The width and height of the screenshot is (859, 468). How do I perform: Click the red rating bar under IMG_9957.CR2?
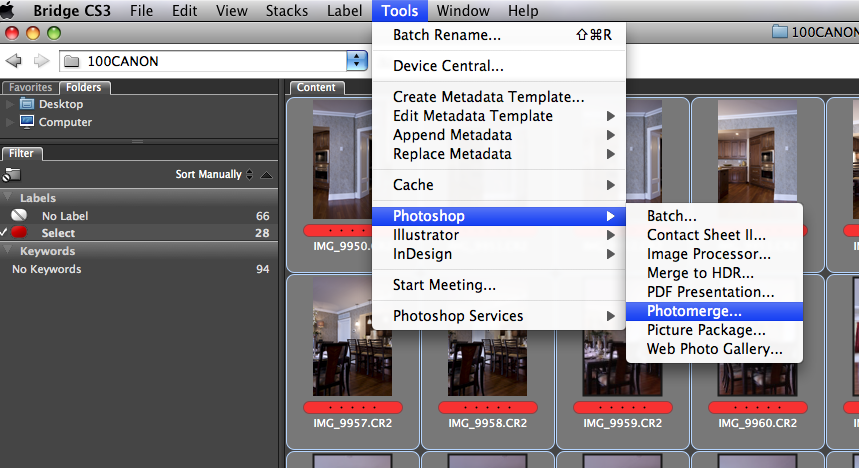(353, 408)
